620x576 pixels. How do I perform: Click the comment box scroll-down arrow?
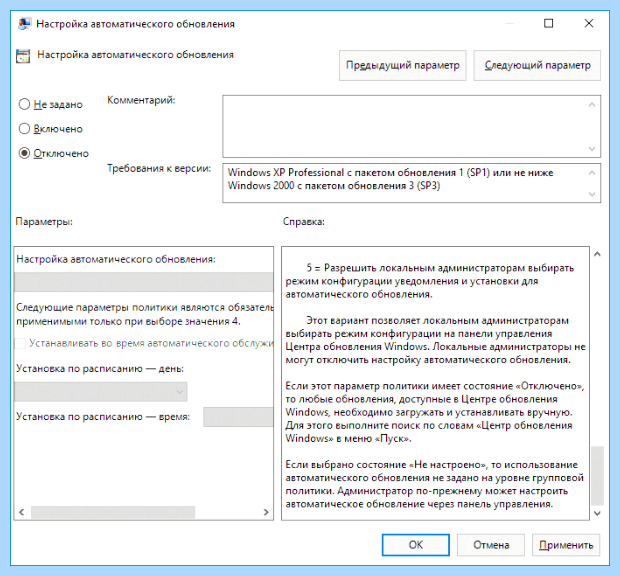[x=592, y=149]
